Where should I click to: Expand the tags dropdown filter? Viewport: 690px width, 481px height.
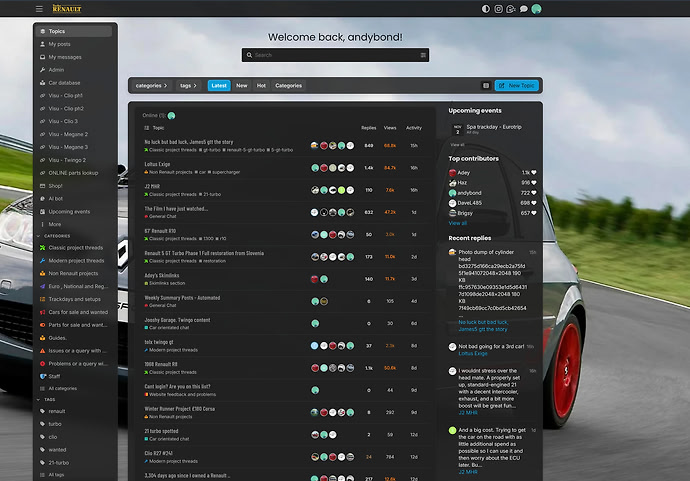tap(188, 85)
